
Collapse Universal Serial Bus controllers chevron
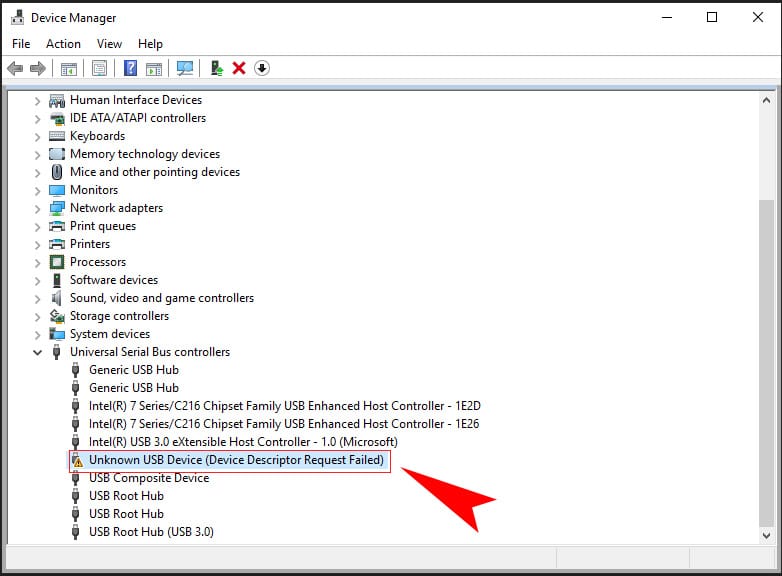click(x=37, y=353)
